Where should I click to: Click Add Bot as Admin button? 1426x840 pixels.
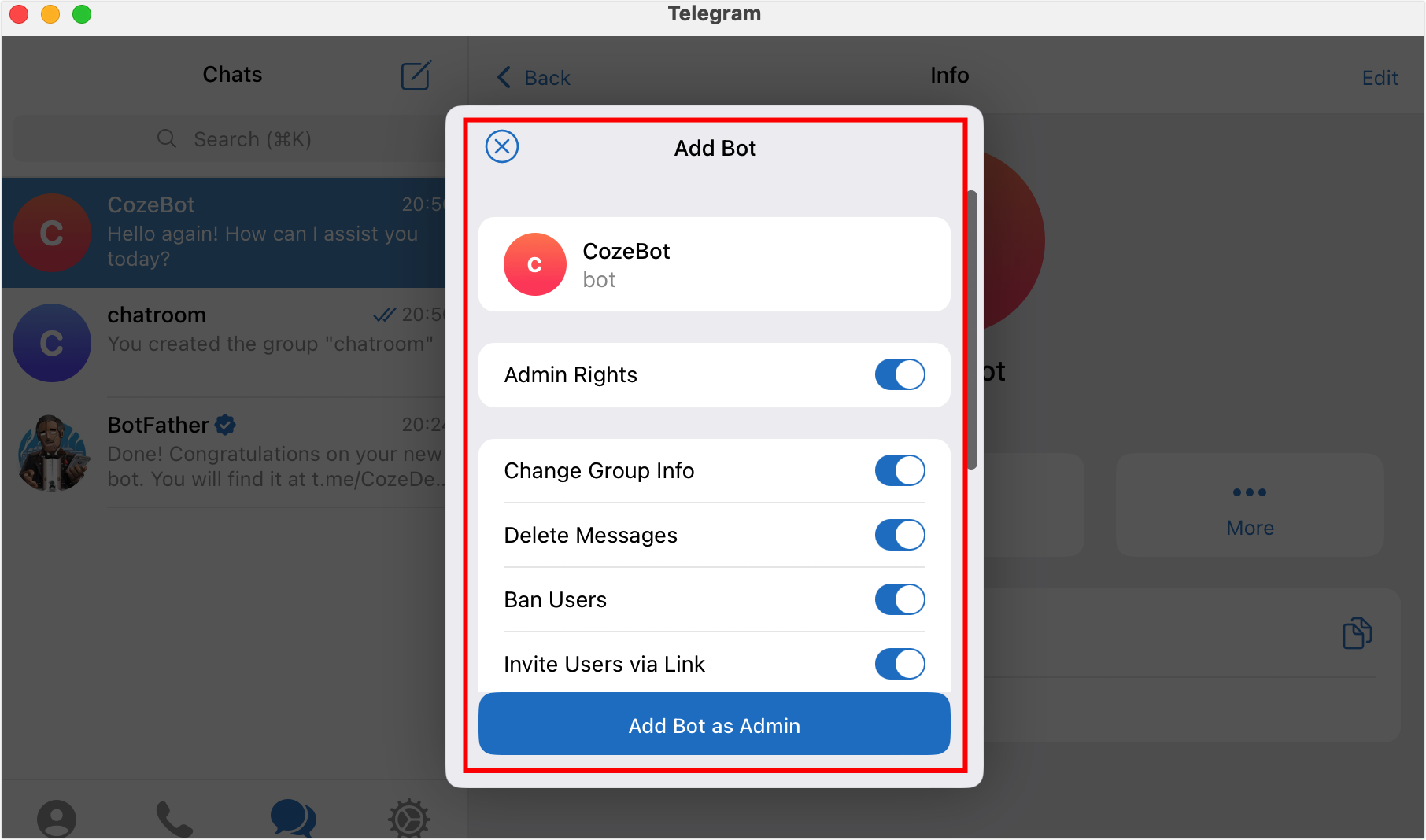click(x=715, y=724)
